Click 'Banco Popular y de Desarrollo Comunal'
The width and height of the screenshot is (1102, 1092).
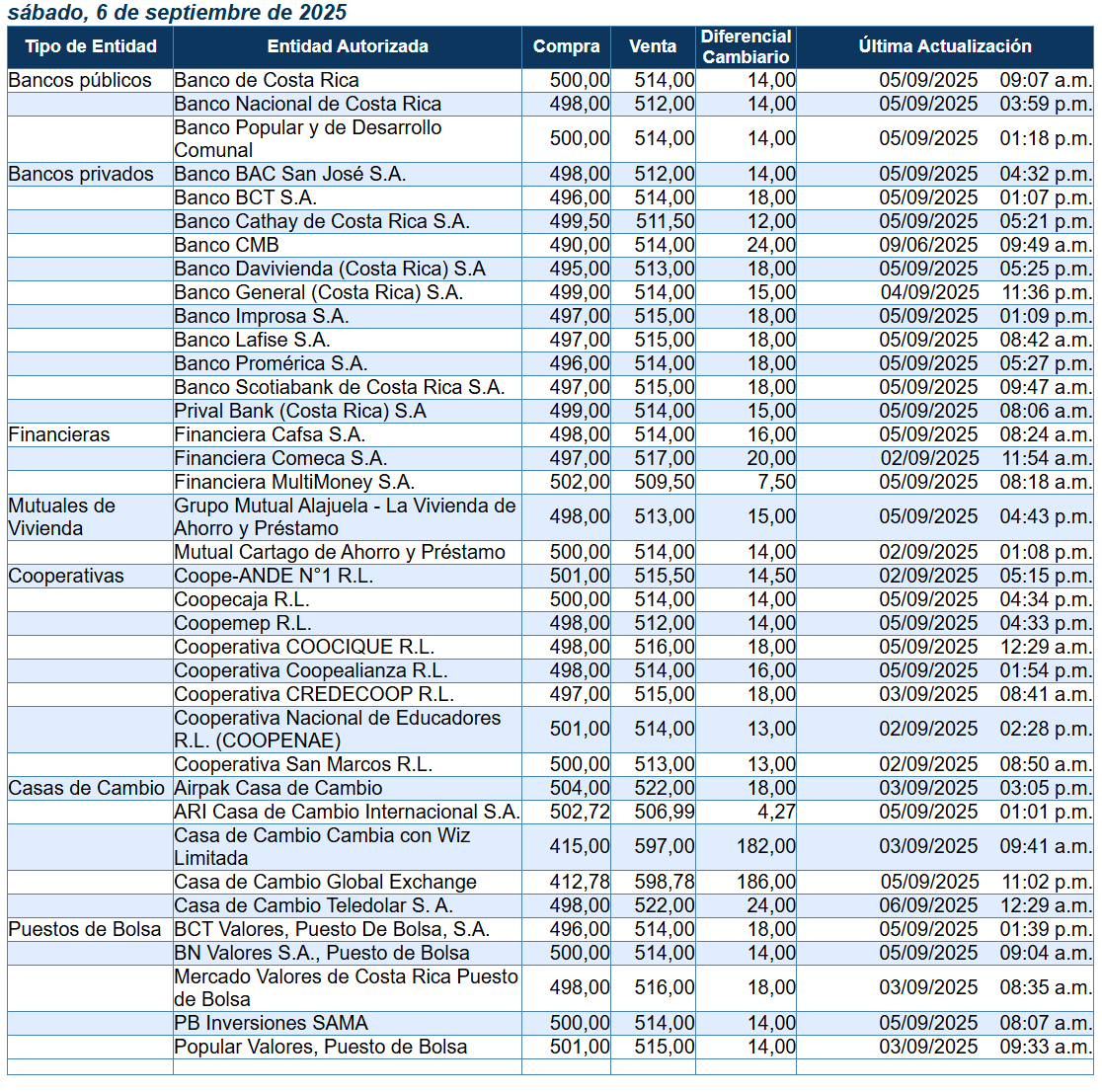coord(308,139)
